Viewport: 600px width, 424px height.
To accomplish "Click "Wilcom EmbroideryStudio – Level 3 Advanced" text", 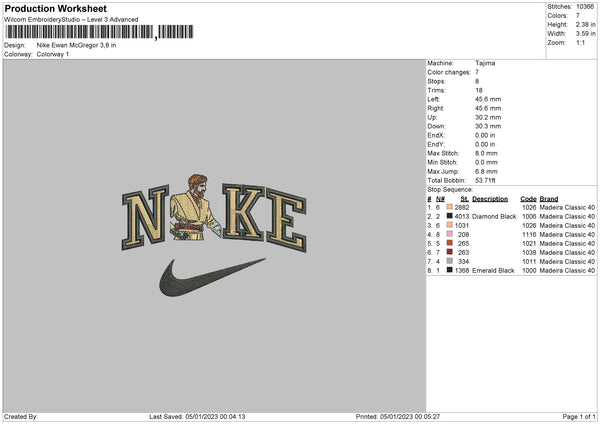I will click(x=71, y=20).
